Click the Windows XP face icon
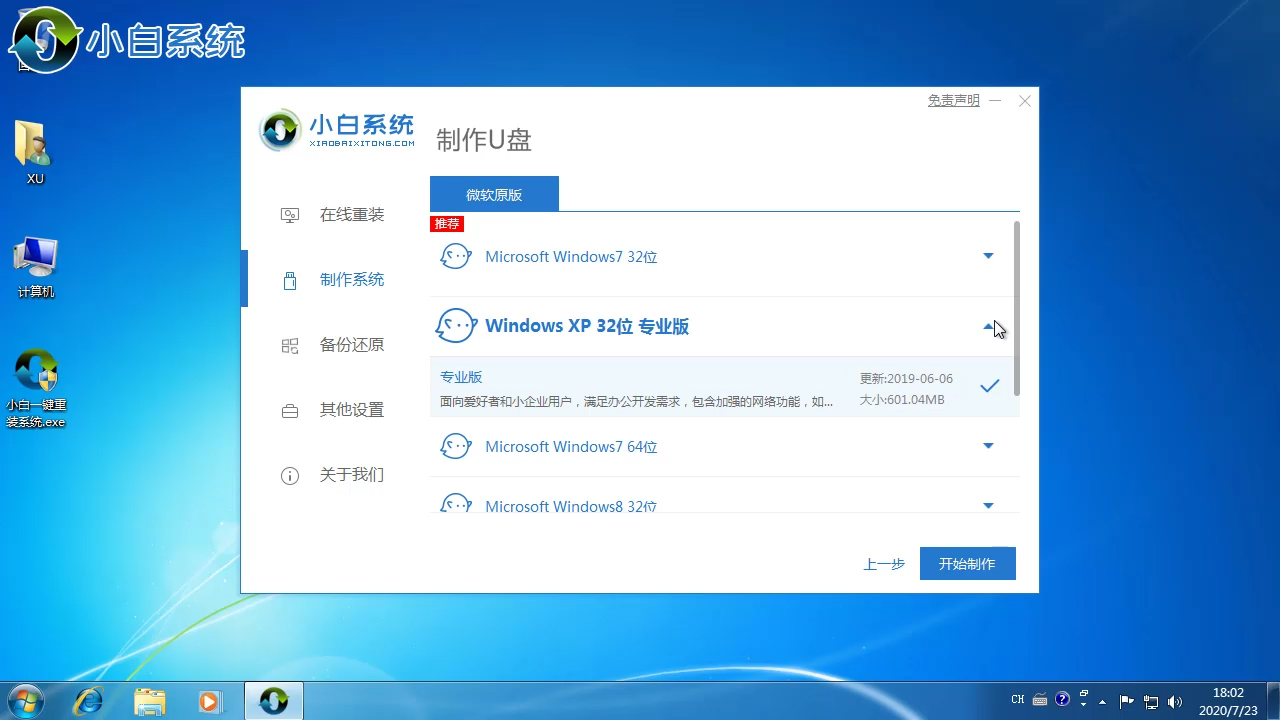Image resolution: width=1280 pixels, height=720 pixels. pos(456,326)
